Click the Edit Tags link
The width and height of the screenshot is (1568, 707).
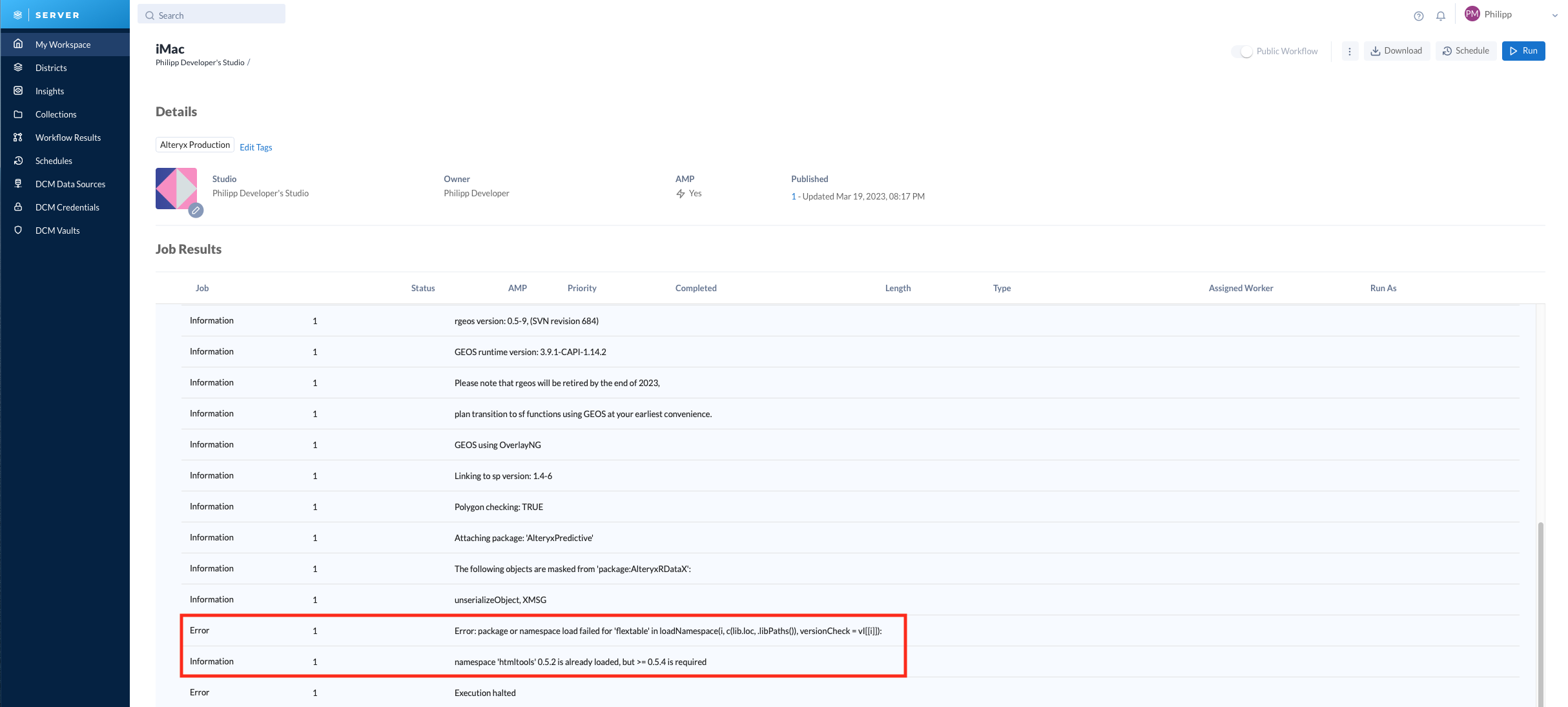click(x=256, y=147)
